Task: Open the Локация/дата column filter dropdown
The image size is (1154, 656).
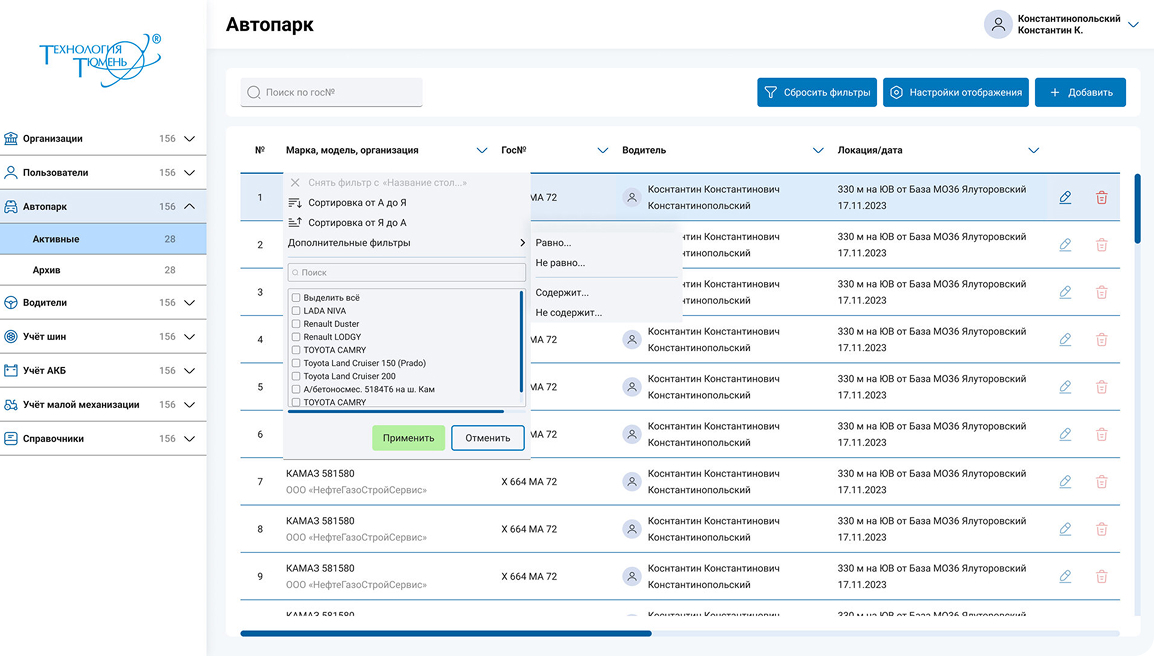Action: (x=1033, y=151)
